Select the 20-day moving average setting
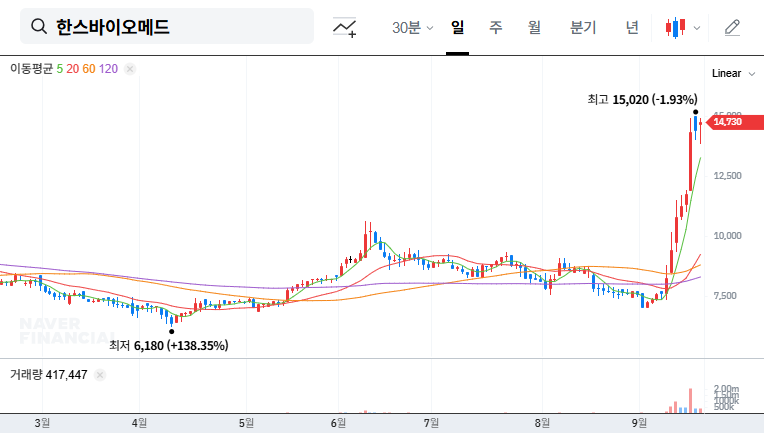764x433 pixels. pyautogui.click(x=73, y=69)
